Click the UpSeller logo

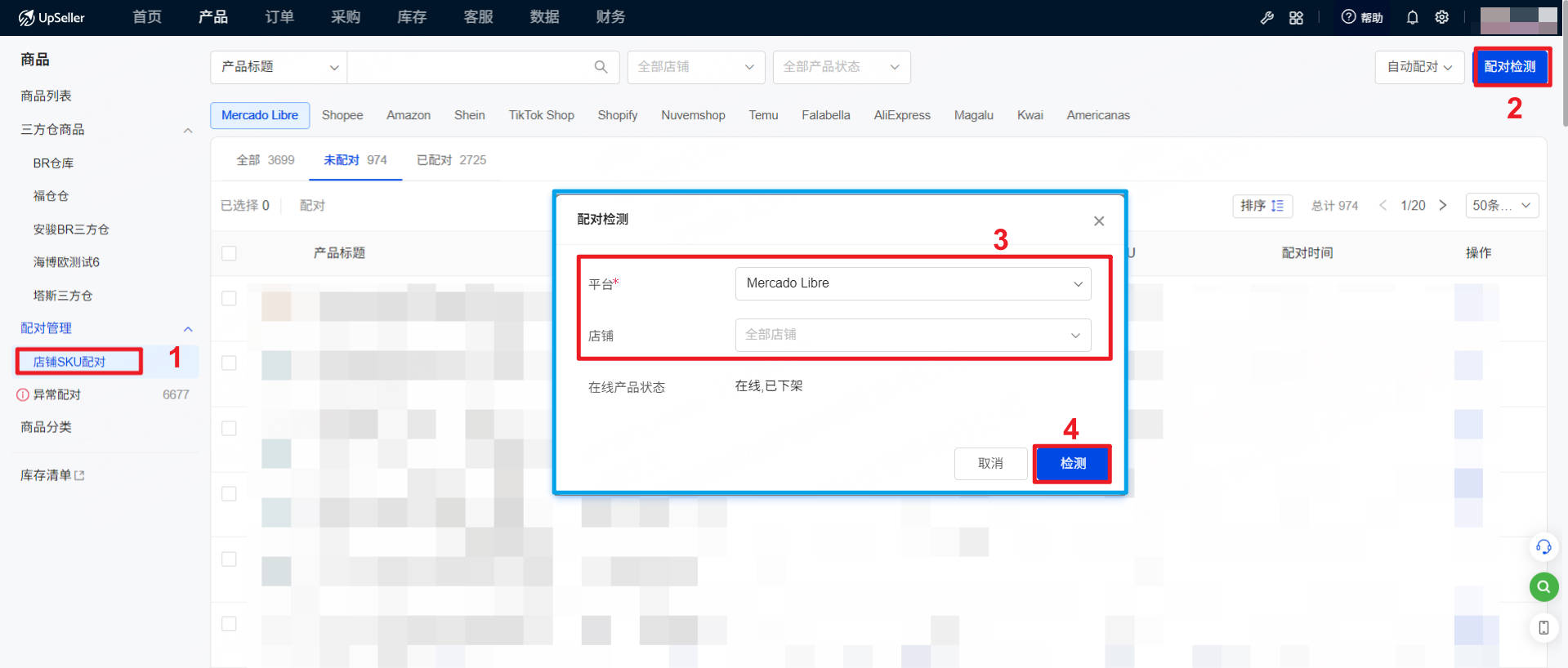tap(51, 17)
